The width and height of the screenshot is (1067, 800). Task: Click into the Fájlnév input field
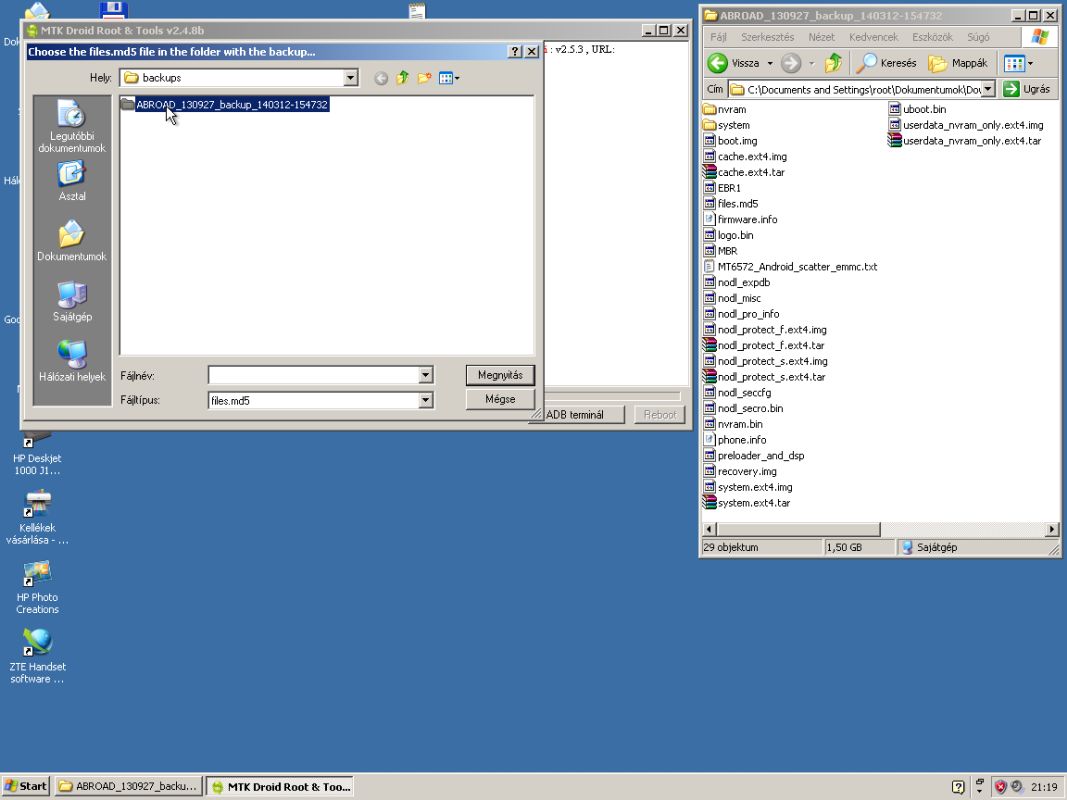point(313,375)
